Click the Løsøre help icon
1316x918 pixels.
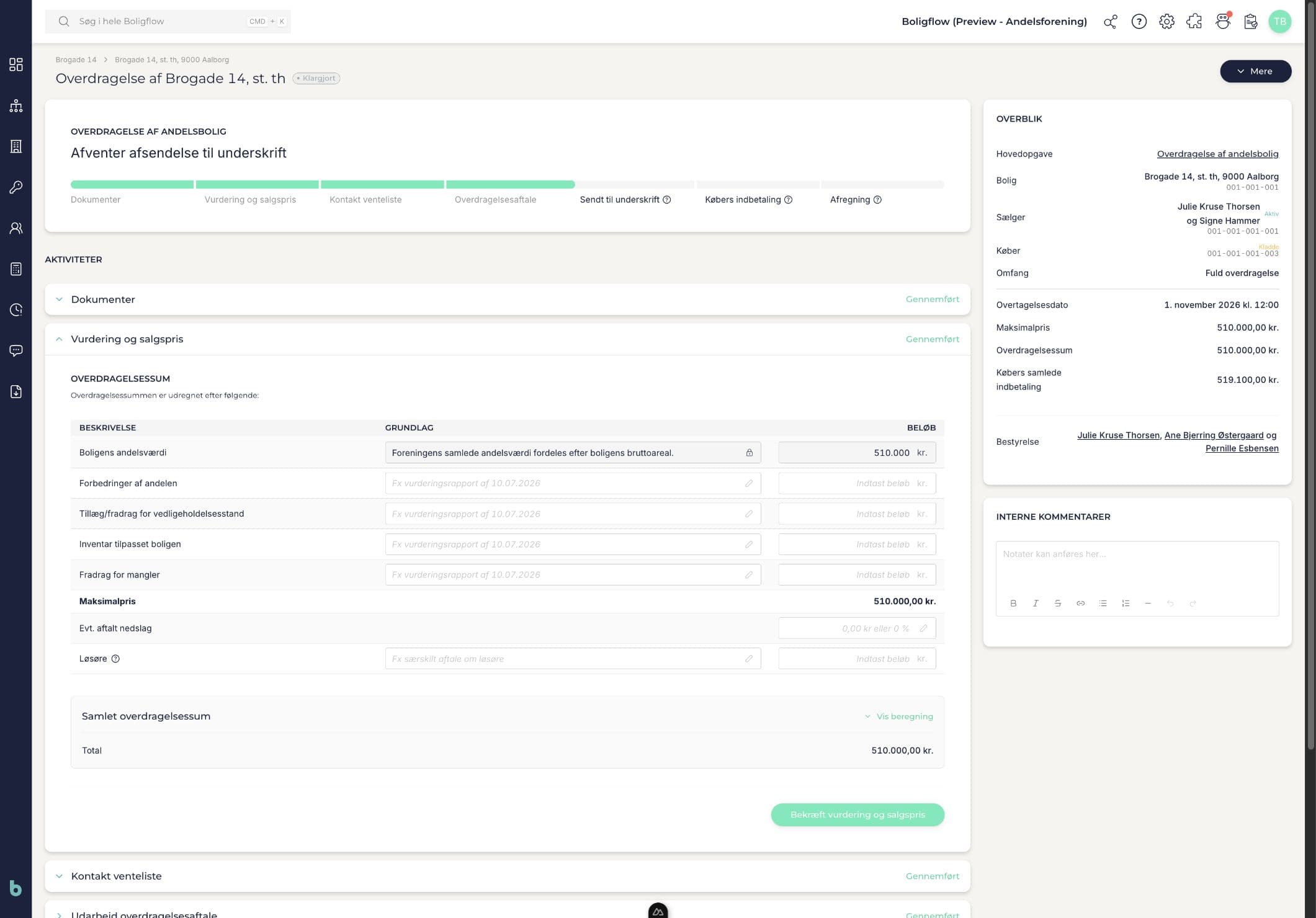(115, 659)
